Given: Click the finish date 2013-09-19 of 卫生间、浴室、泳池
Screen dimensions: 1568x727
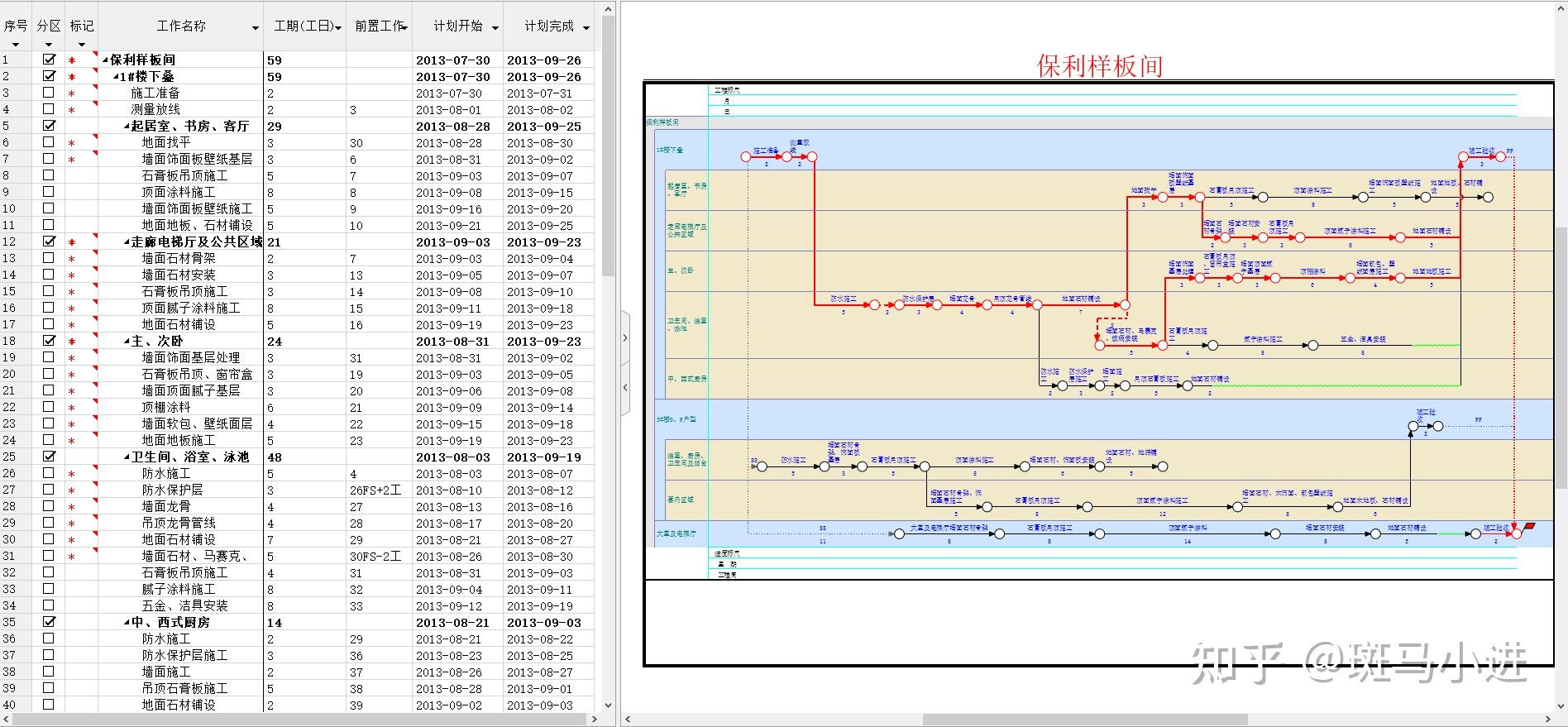Looking at the screenshot, I should (x=548, y=457).
